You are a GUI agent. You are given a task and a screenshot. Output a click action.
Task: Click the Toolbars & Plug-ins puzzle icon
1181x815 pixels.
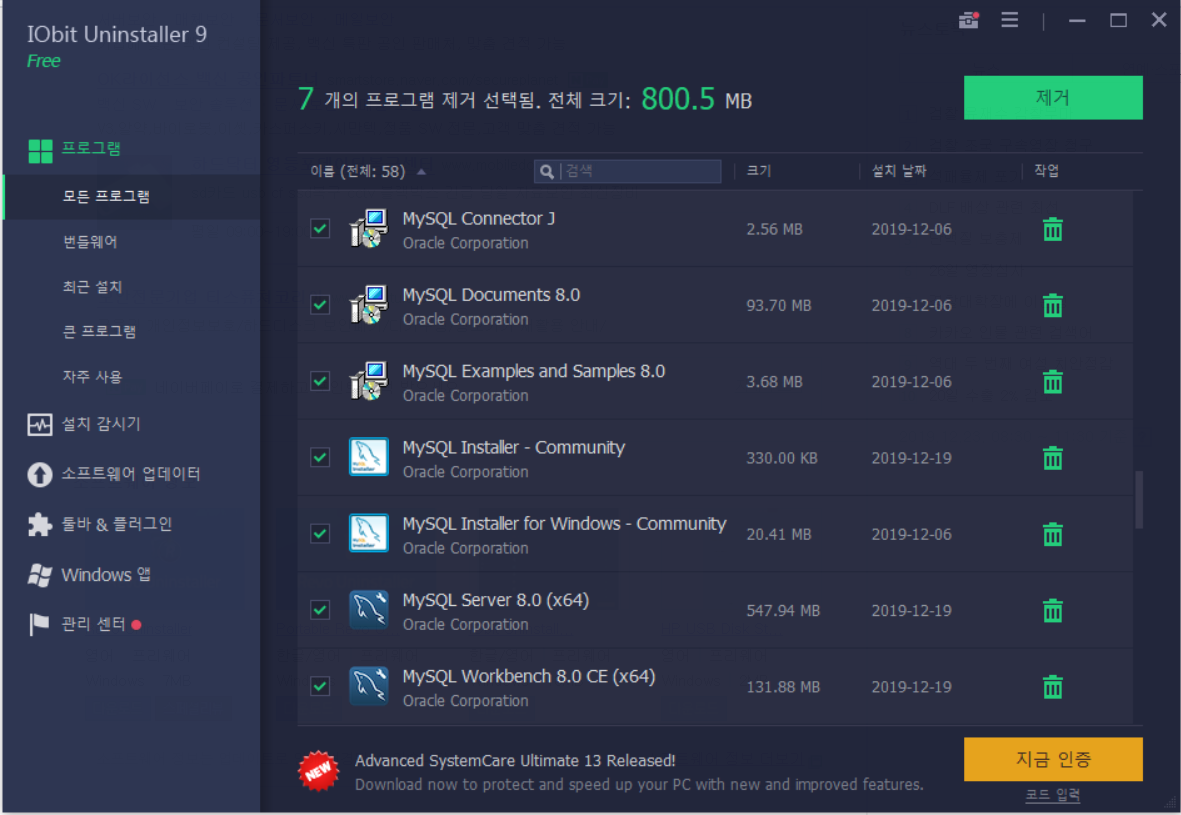(40, 524)
